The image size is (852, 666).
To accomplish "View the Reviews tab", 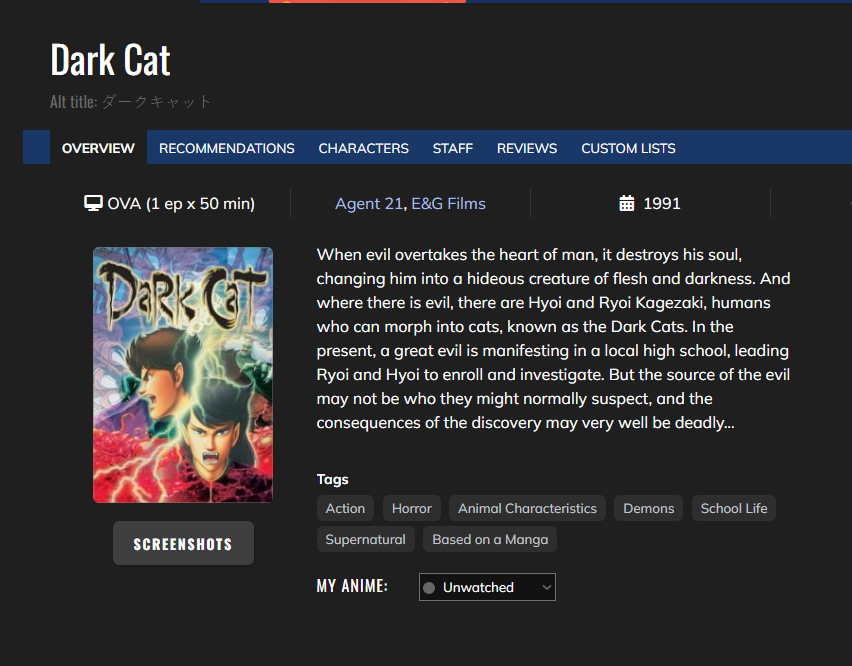I will [526, 148].
